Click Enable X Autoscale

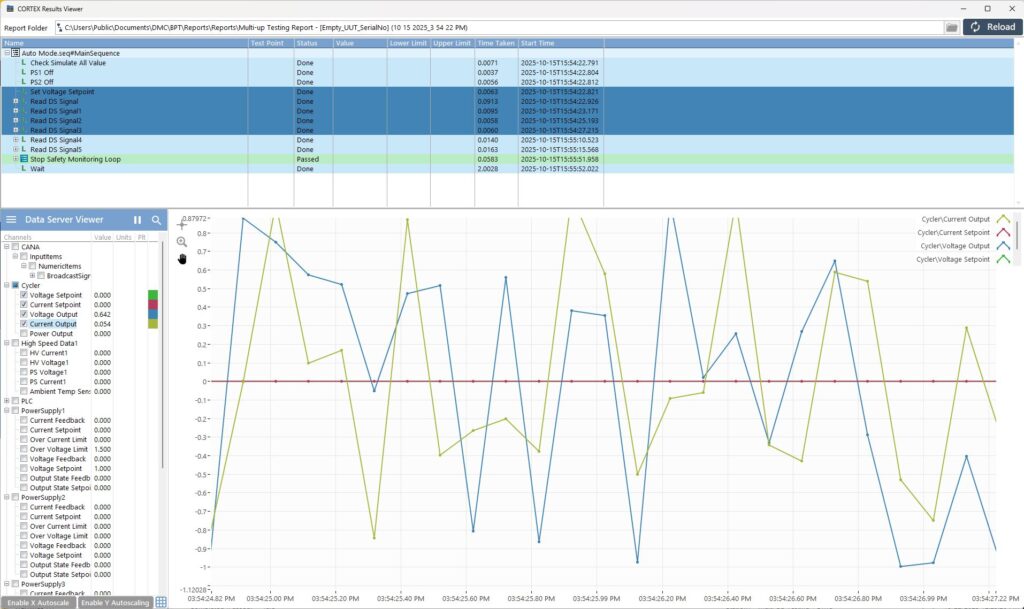pos(38,602)
